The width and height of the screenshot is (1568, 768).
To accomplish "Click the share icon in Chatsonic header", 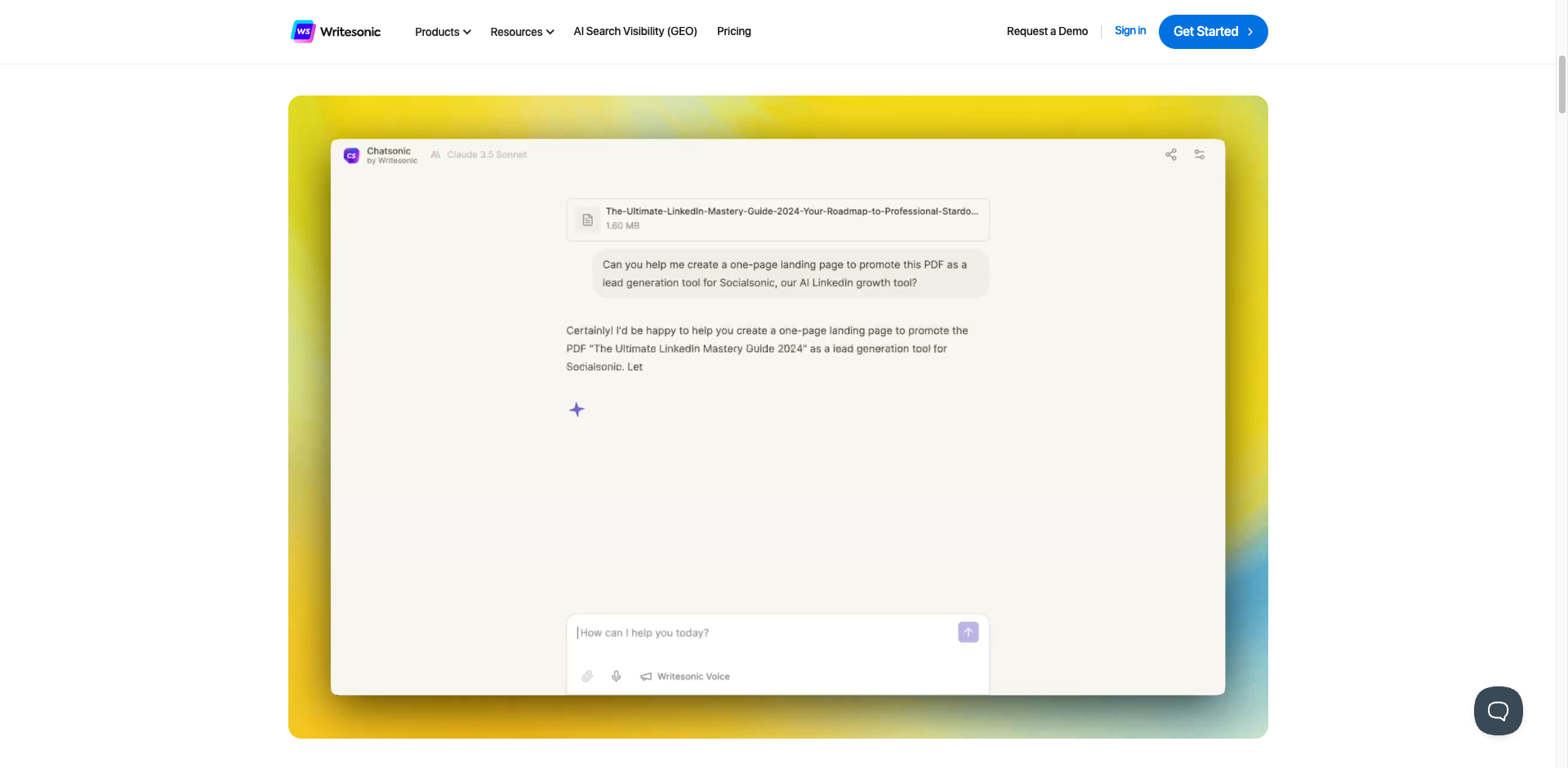I will (1170, 155).
